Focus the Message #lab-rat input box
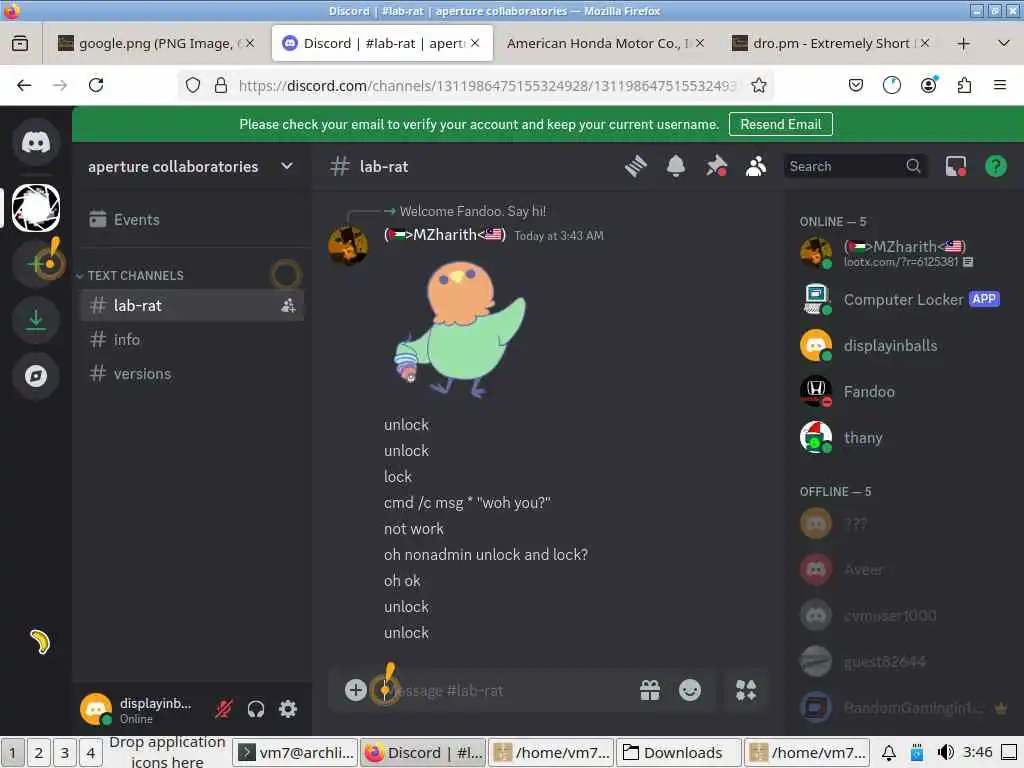The image size is (1024, 768). [509, 690]
